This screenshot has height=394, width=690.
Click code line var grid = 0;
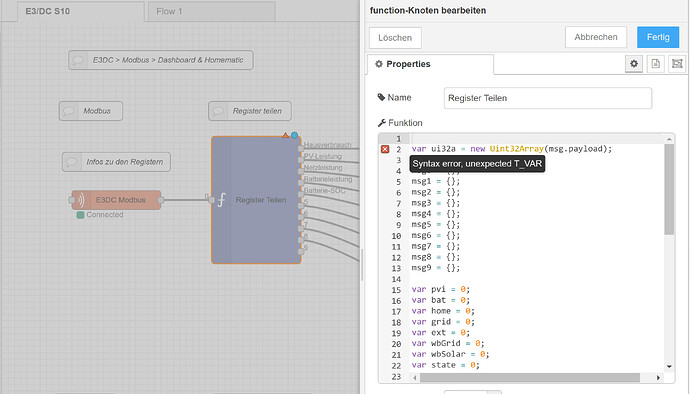click(443, 322)
